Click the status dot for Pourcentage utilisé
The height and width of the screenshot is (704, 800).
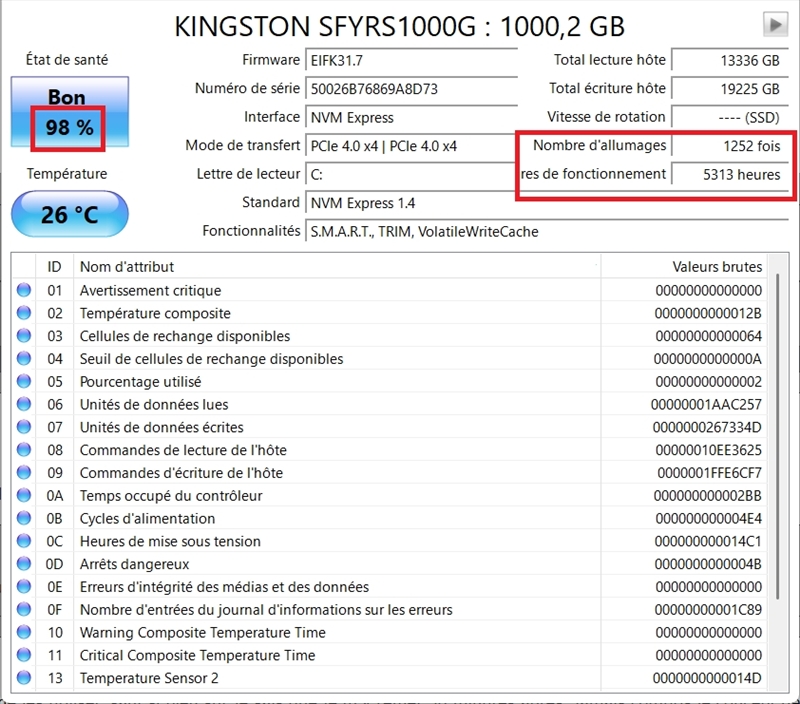pos(24,382)
